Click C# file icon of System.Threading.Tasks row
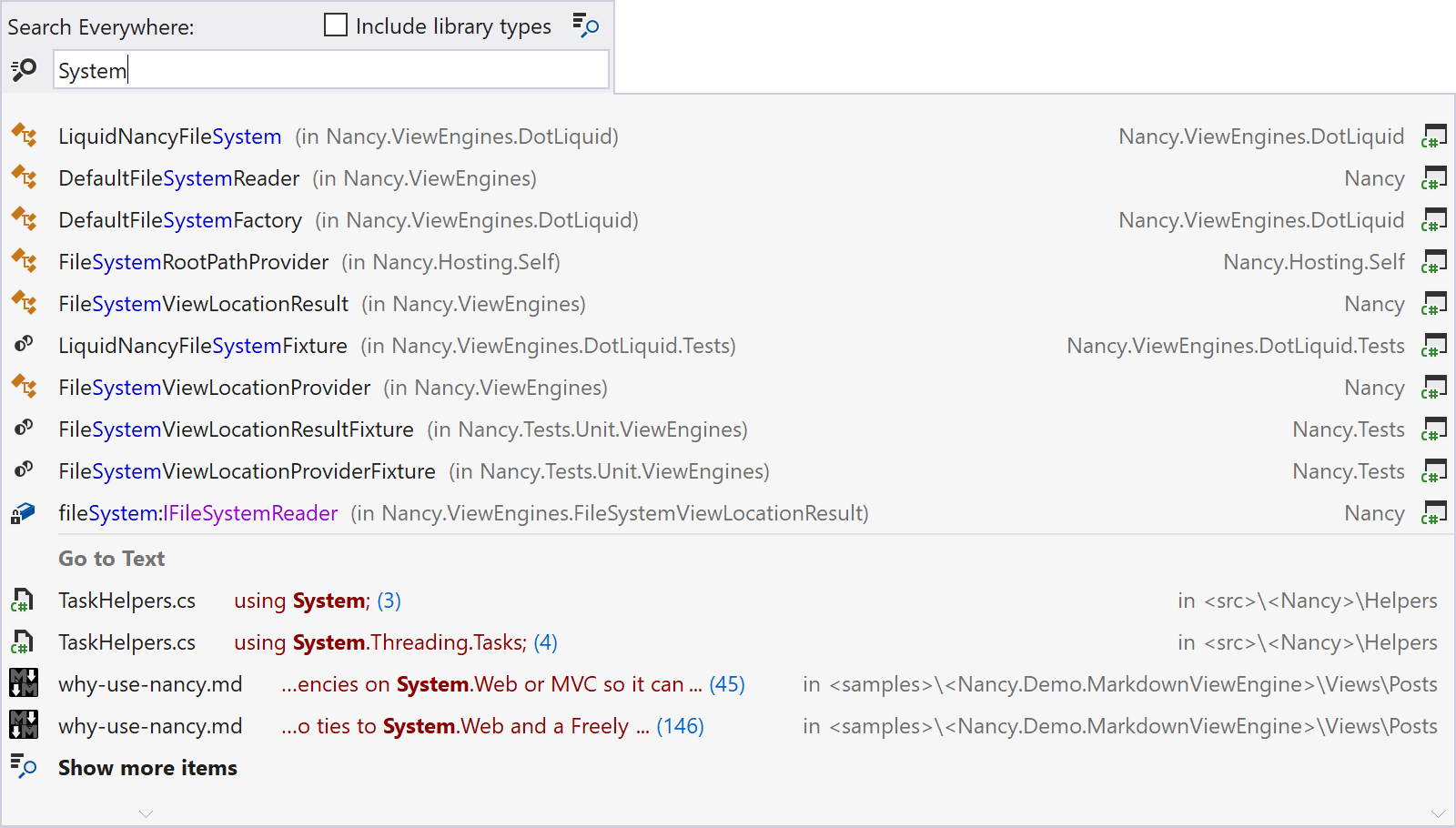This screenshot has height=828, width=1456. tap(23, 642)
